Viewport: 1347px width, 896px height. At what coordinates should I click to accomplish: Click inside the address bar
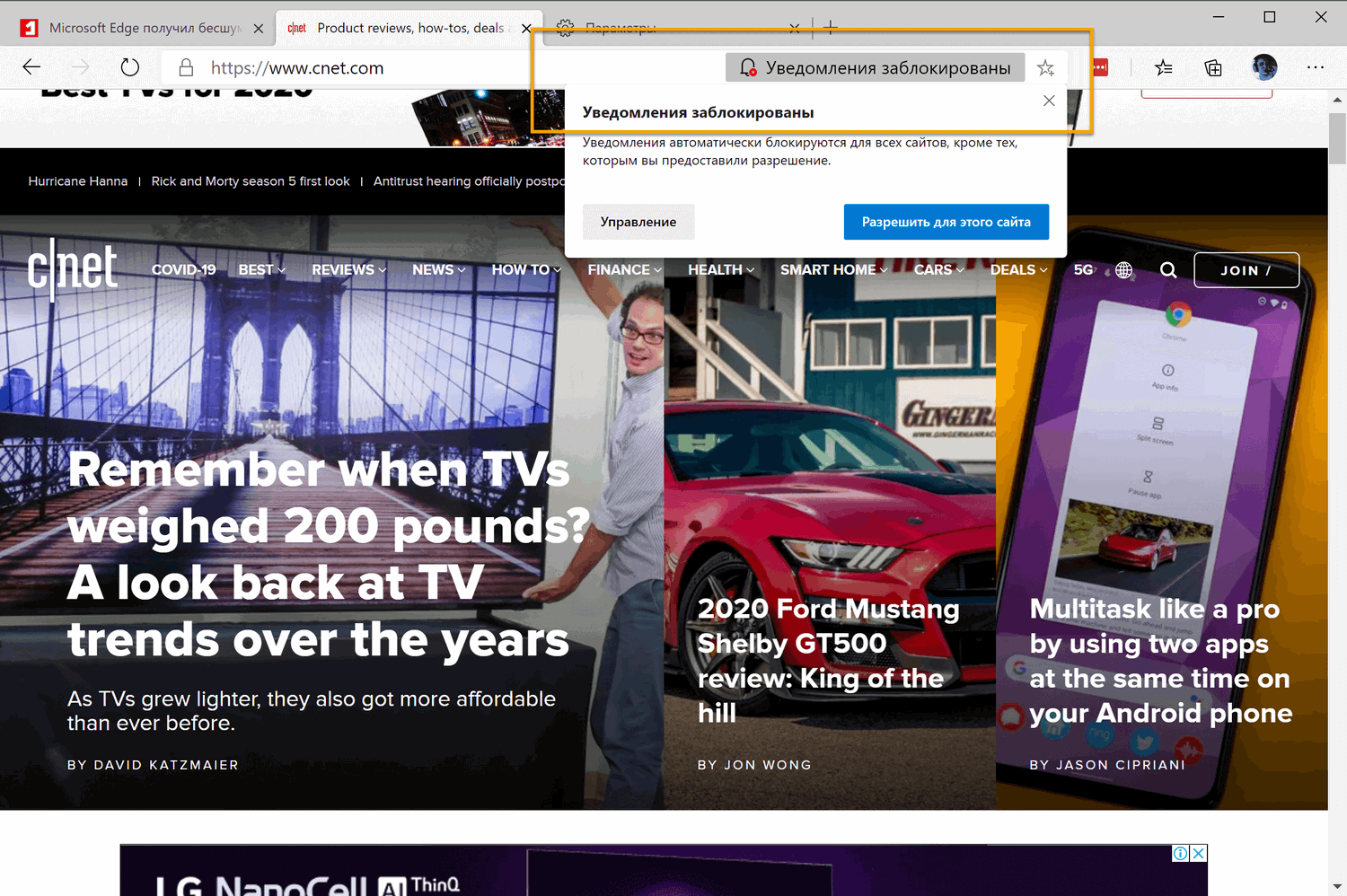[359, 67]
